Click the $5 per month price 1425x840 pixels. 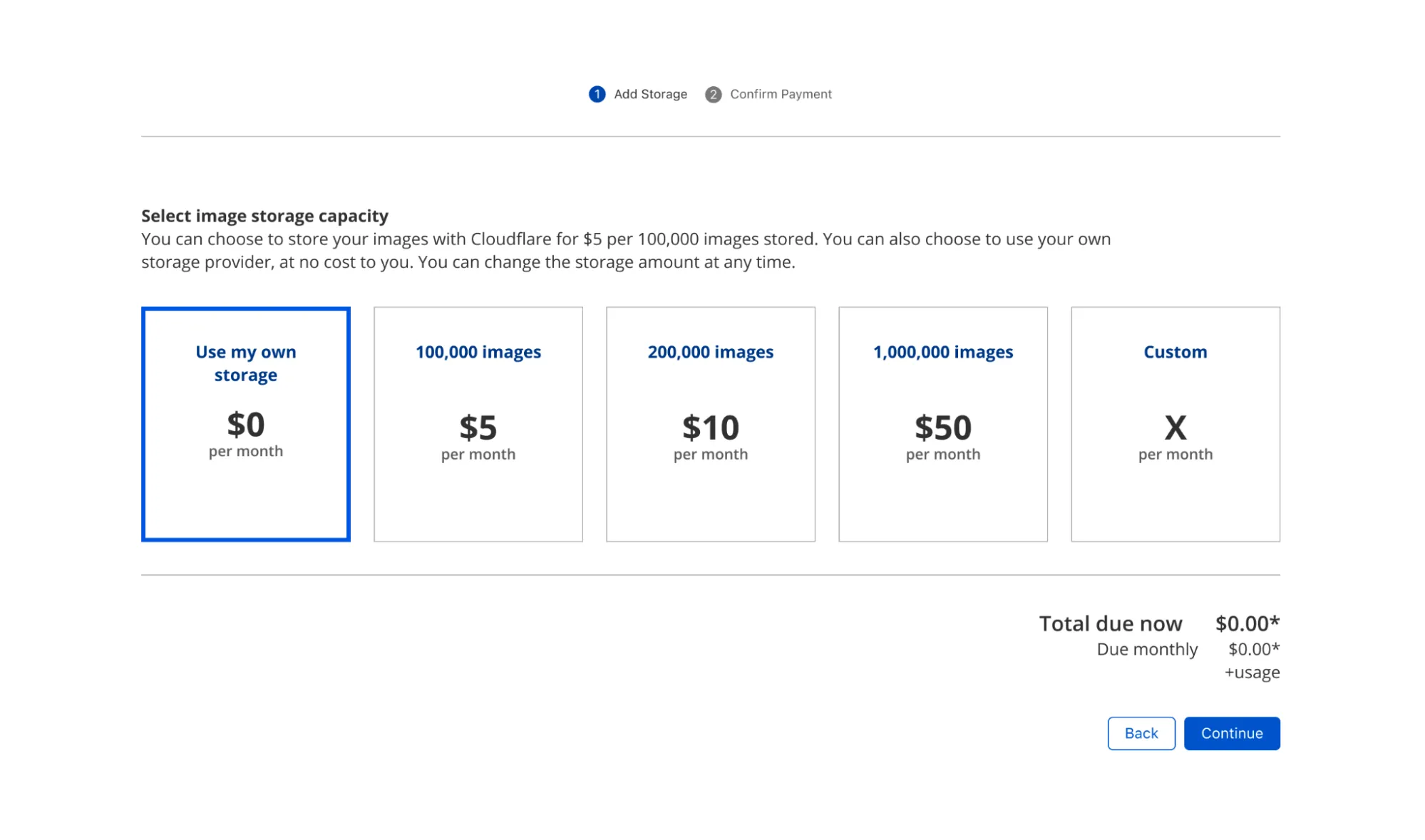[x=478, y=428]
